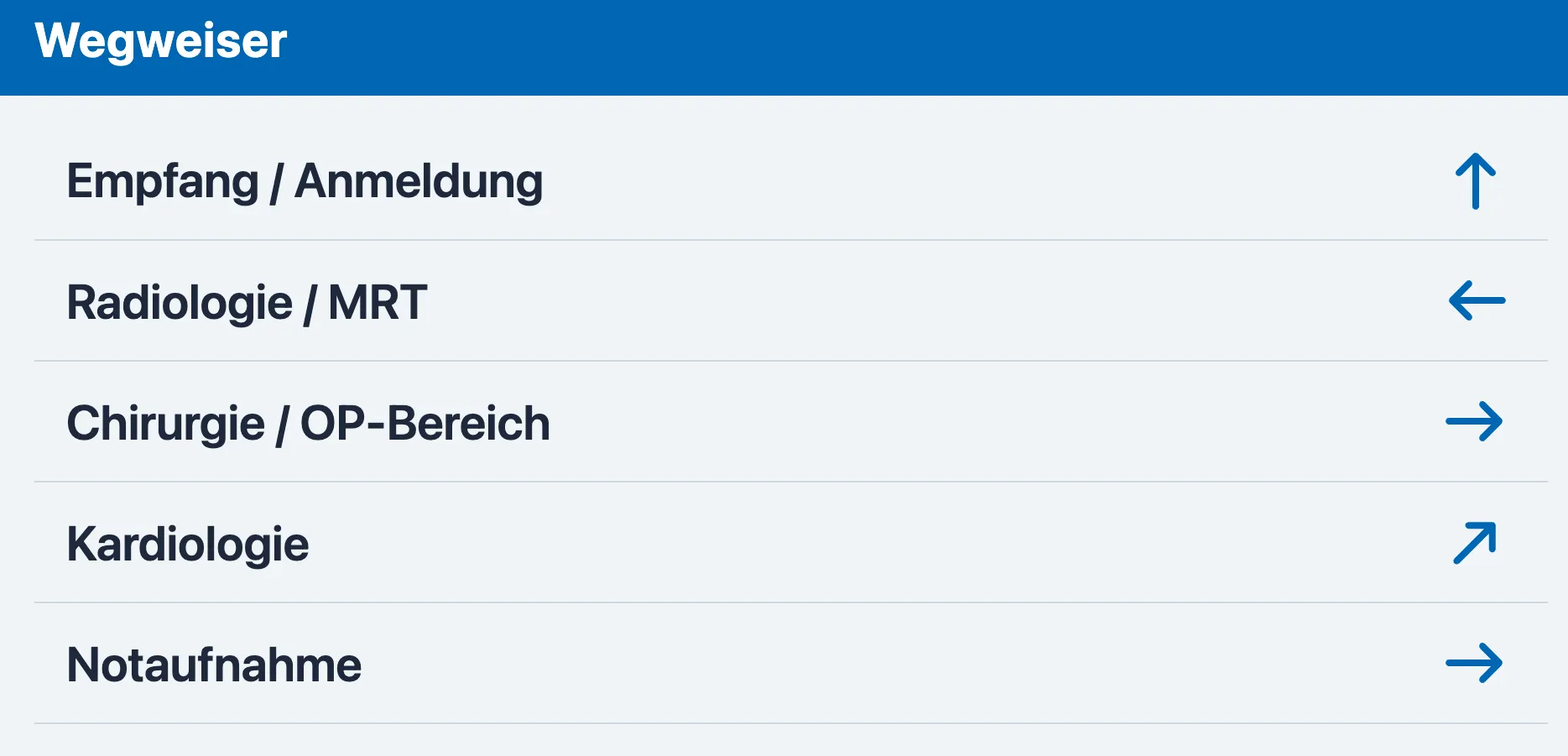The width and height of the screenshot is (1568, 756).
Task: Choose the Radiologie label
Action: pyautogui.click(x=180, y=303)
